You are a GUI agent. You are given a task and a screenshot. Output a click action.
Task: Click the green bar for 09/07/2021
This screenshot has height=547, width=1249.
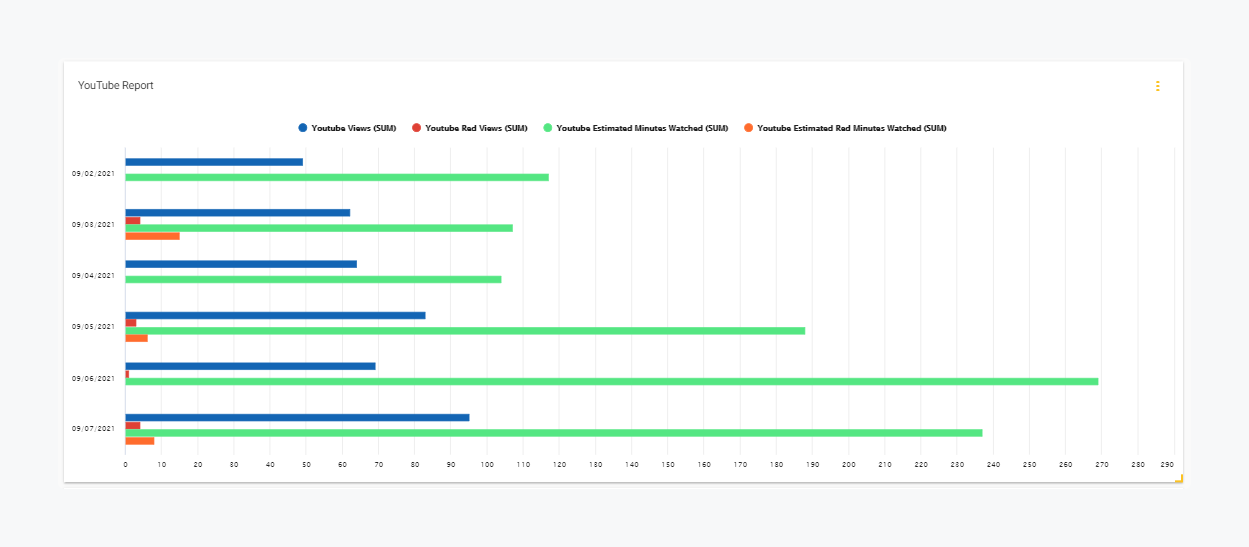tap(553, 433)
